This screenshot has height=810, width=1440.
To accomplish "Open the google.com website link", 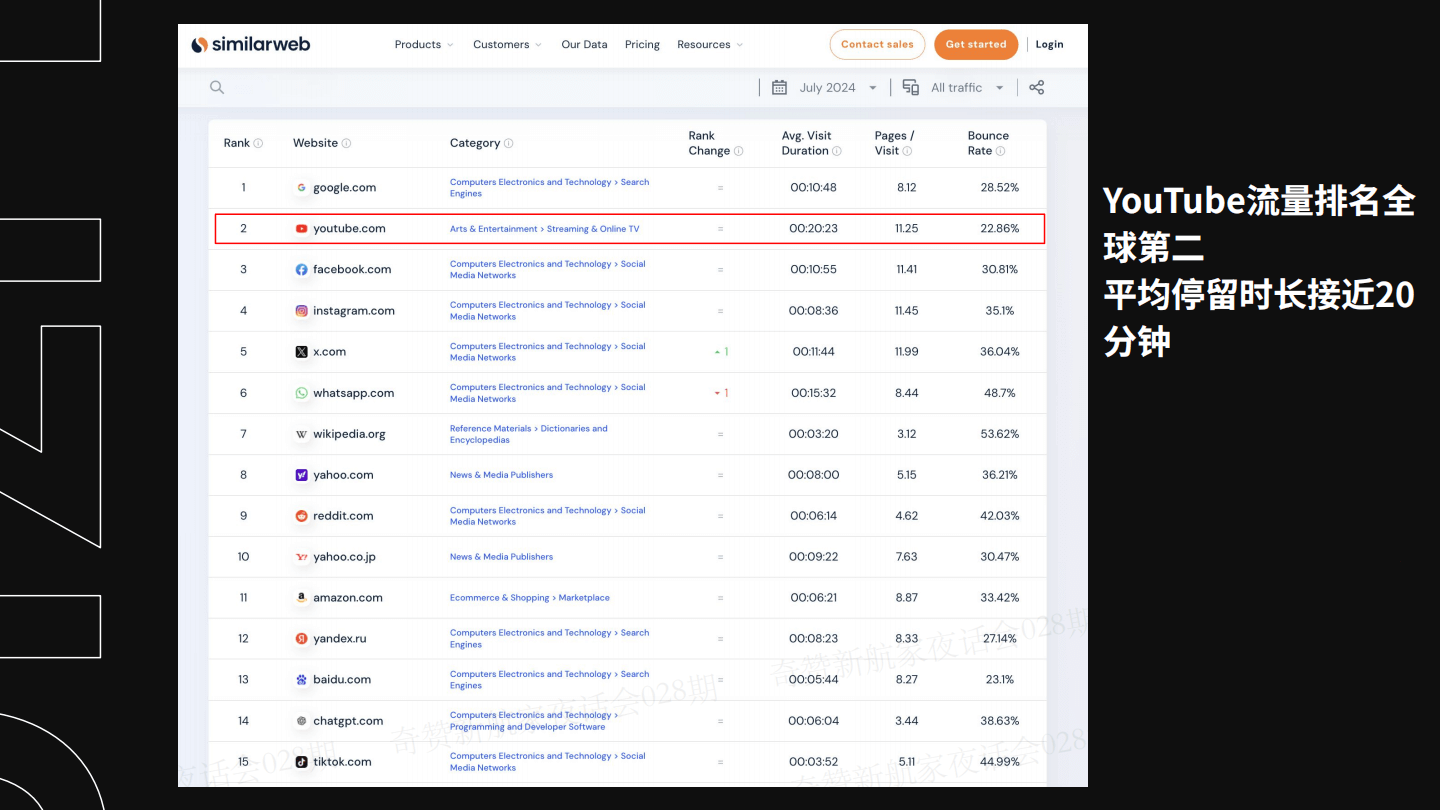I will pyautogui.click(x=345, y=187).
